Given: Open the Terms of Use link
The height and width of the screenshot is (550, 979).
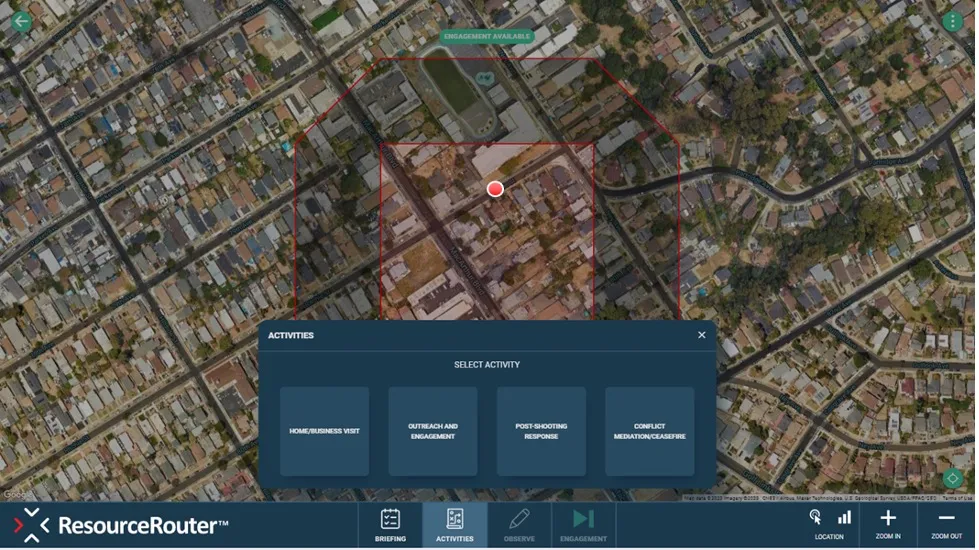Looking at the screenshot, I should point(956,497).
